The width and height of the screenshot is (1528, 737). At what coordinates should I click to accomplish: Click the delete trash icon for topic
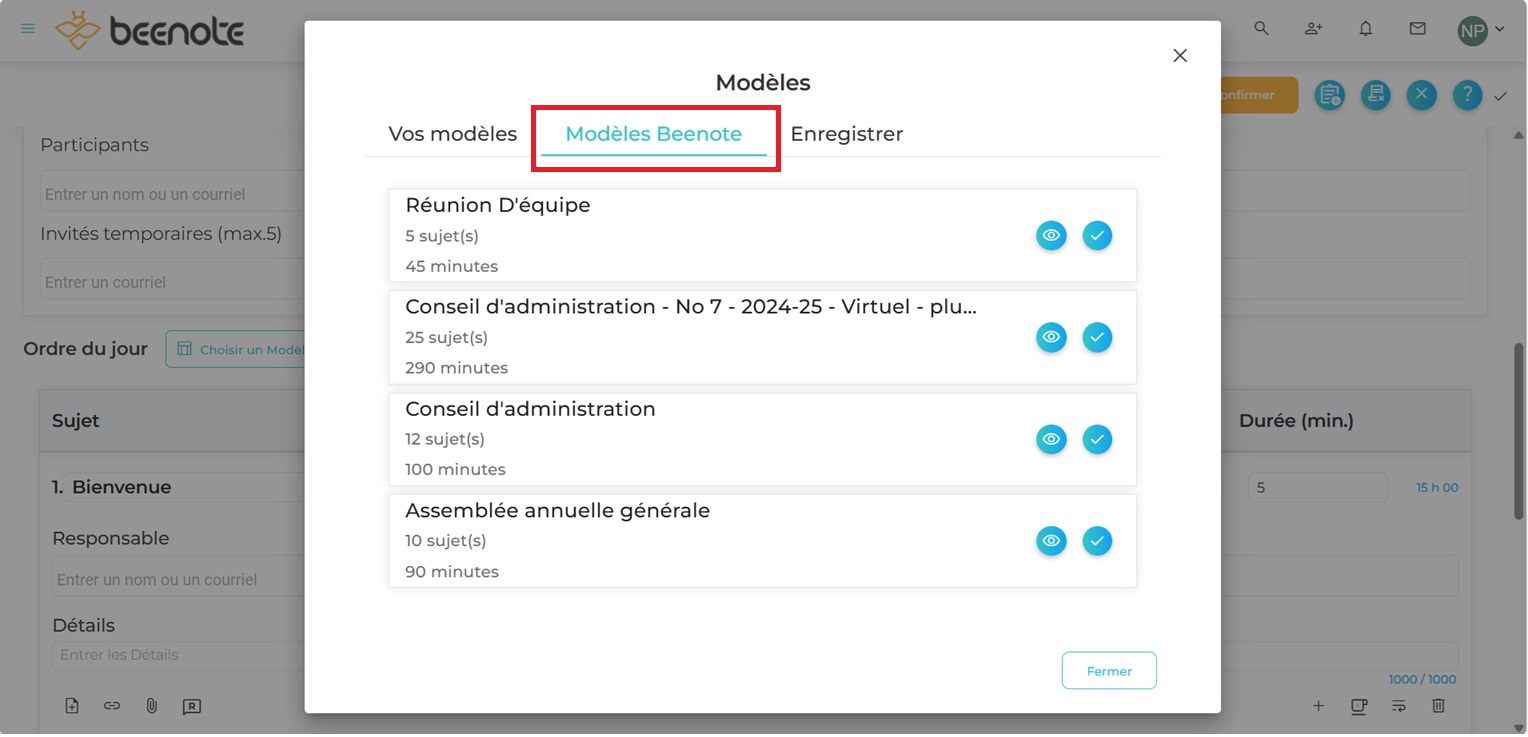pos(1439,706)
